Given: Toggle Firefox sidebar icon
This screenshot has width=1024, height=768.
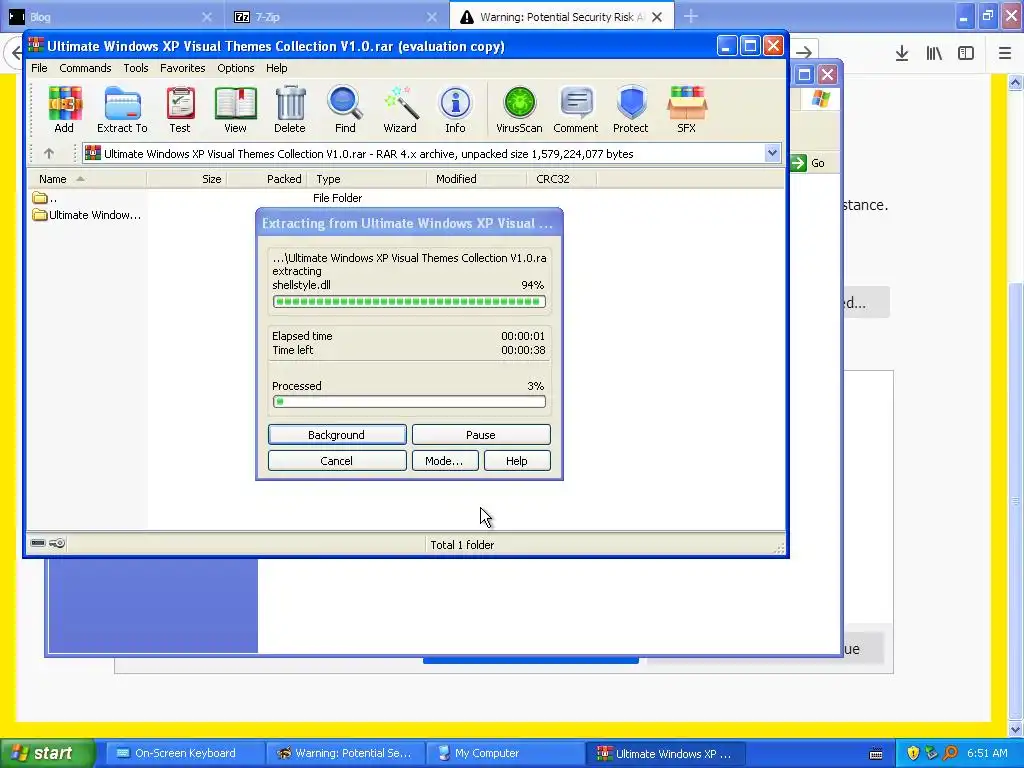Looking at the screenshot, I should coord(966,54).
